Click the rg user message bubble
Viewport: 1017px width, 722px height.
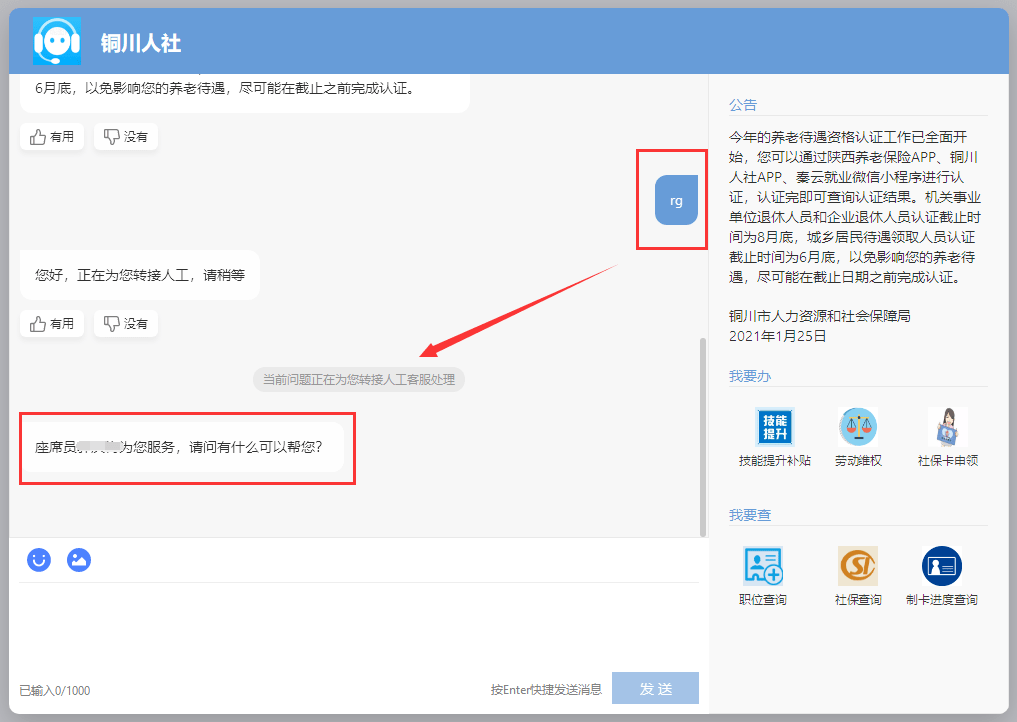[676, 200]
